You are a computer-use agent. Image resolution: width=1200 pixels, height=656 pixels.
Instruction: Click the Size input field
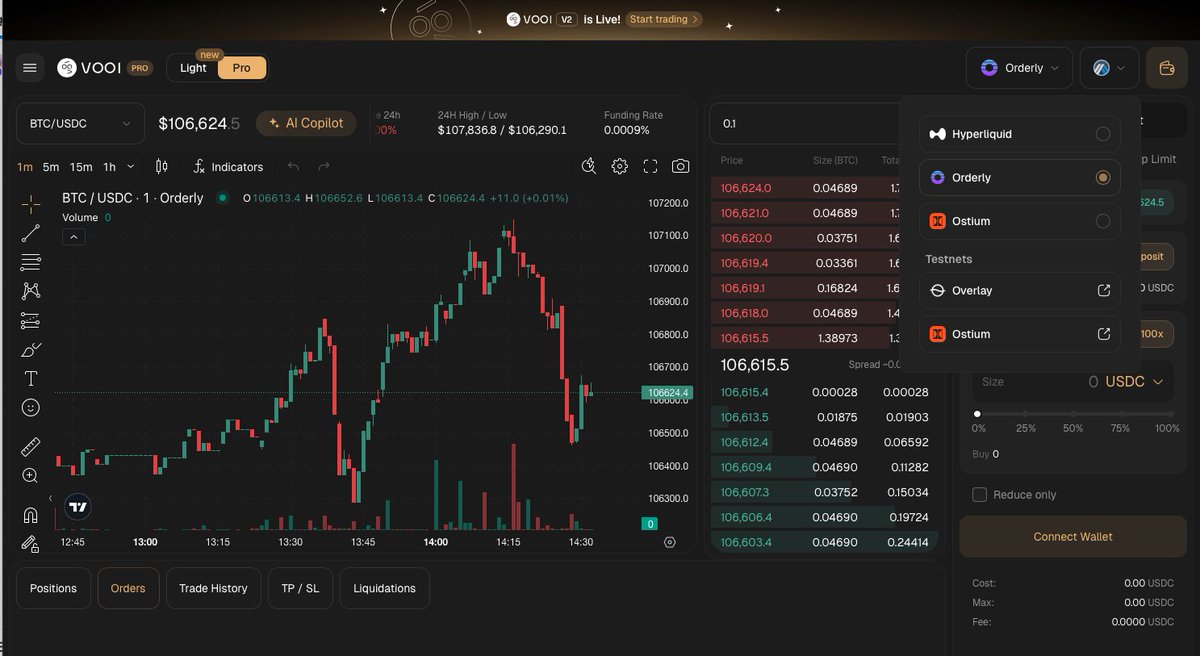[x=1073, y=382]
